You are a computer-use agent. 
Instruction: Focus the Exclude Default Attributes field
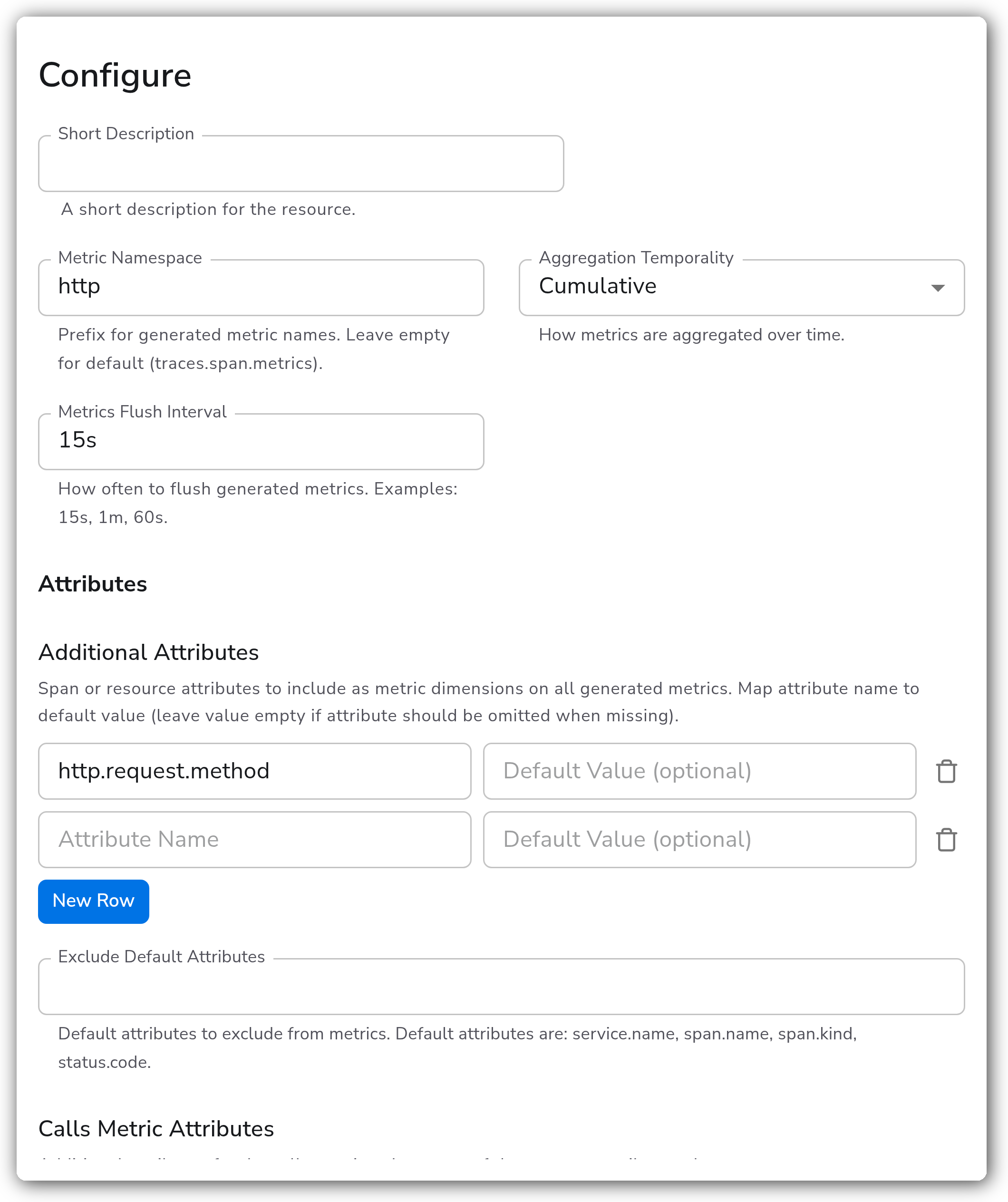pyautogui.click(x=502, y=987)
